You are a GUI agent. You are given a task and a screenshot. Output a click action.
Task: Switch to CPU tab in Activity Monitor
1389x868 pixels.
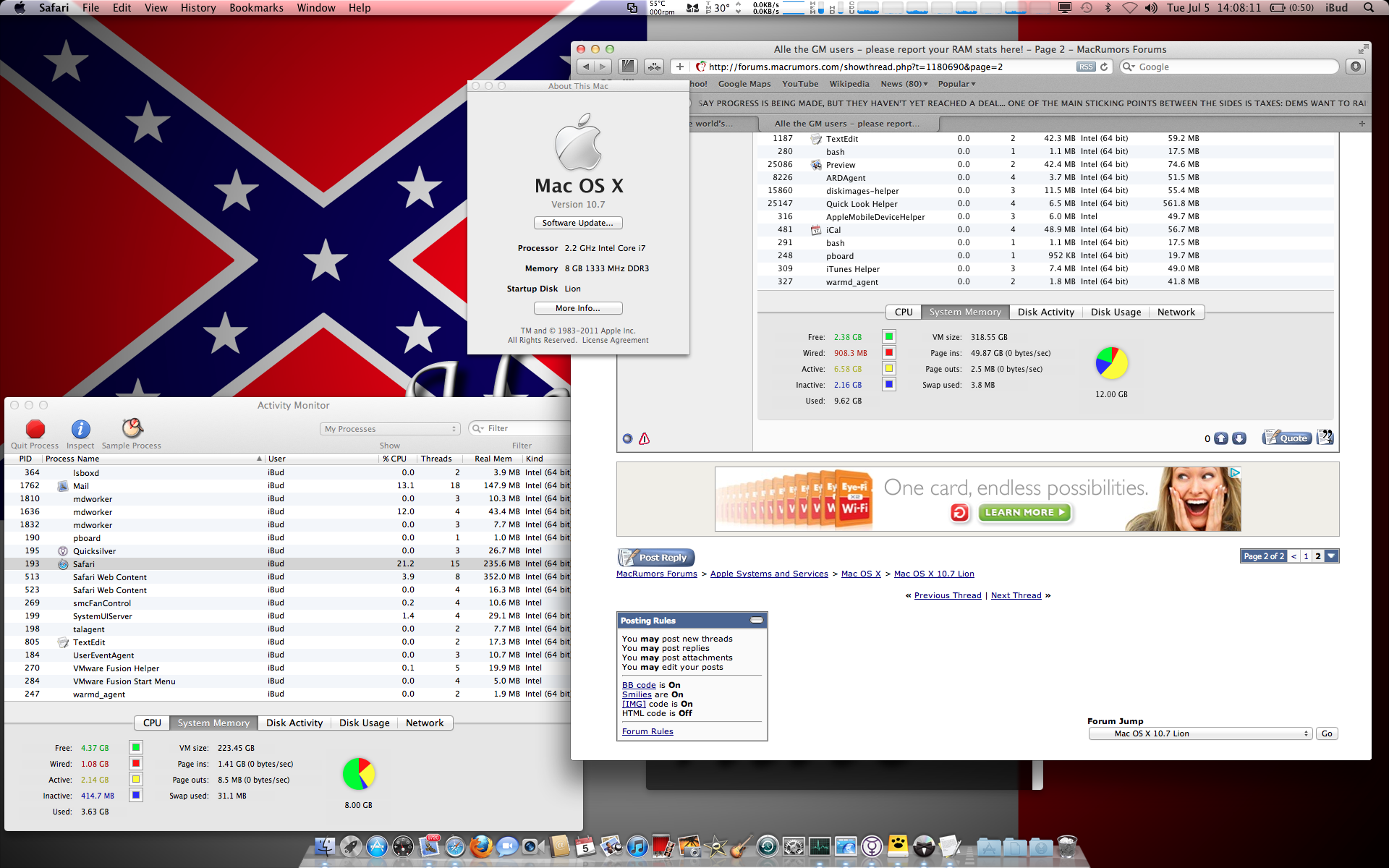(x=152, y=723)
